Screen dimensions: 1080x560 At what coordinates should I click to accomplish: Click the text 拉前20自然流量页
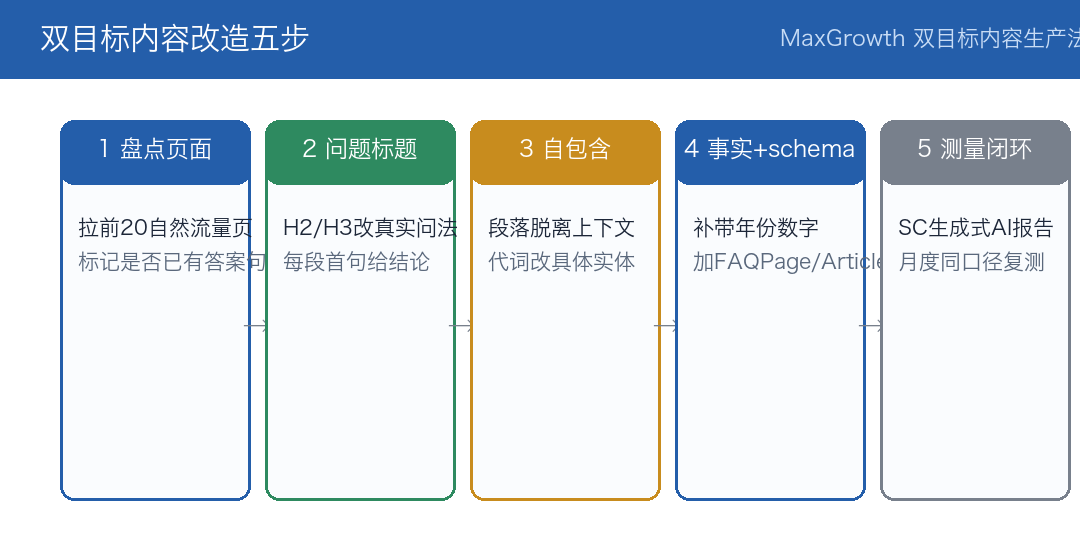tap(165, 228)
